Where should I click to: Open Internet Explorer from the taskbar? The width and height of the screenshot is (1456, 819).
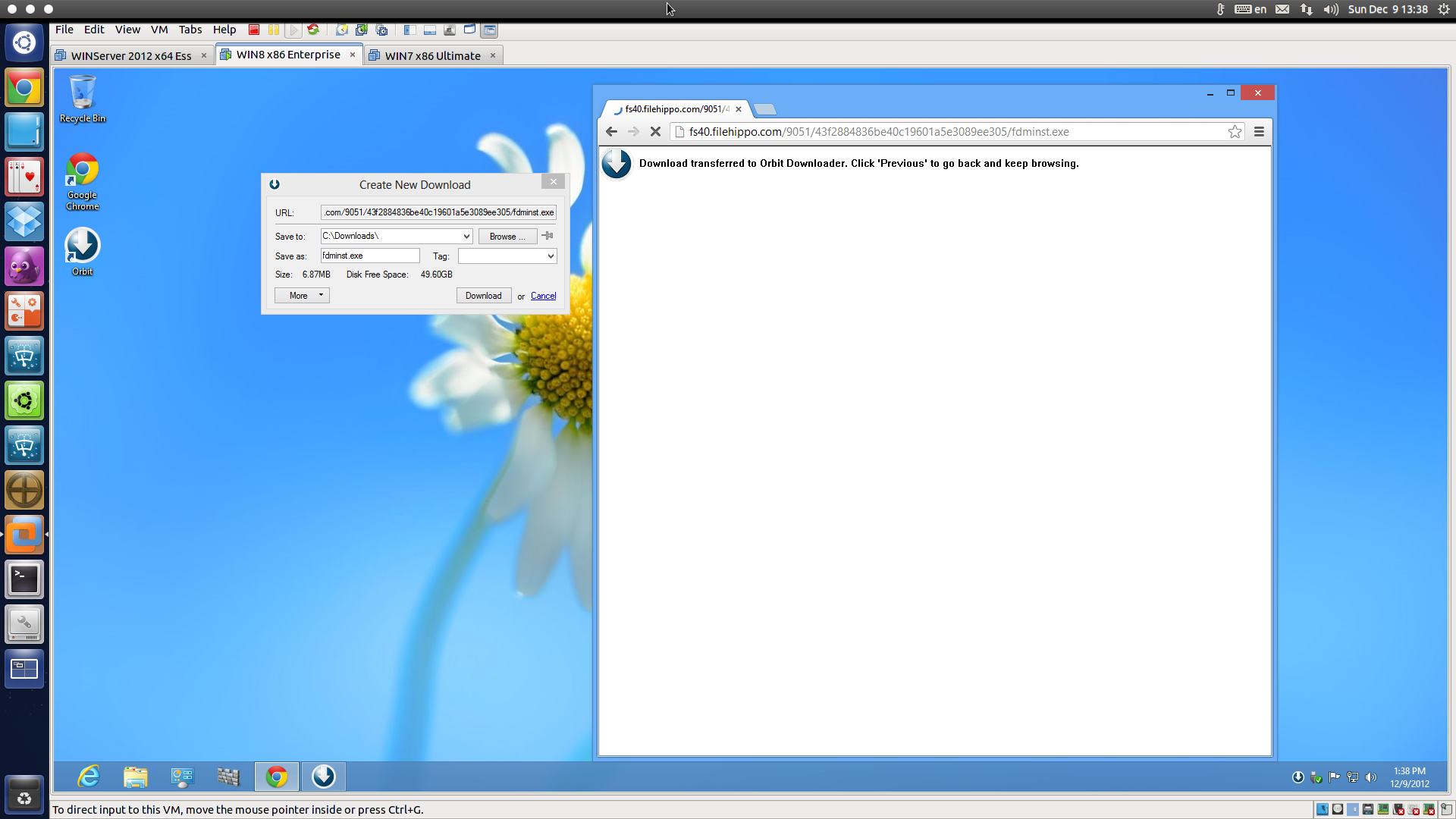pyautogui.click(x=89, y=777)
